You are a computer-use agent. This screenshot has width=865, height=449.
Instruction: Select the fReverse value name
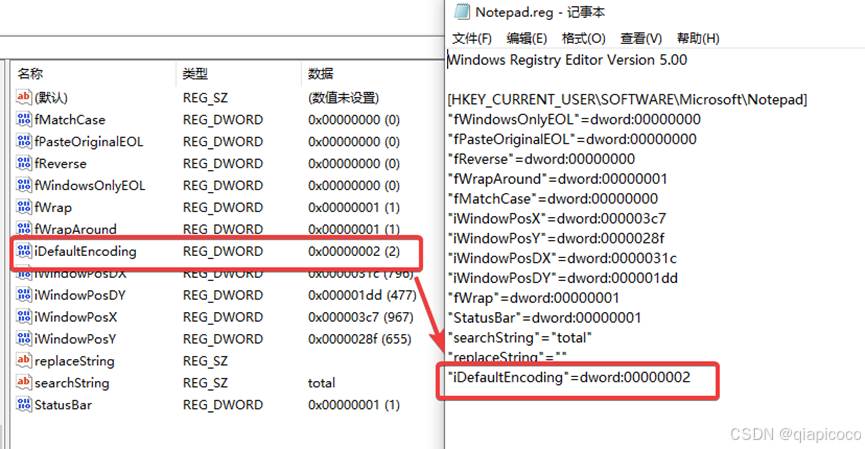pos(60,164)
